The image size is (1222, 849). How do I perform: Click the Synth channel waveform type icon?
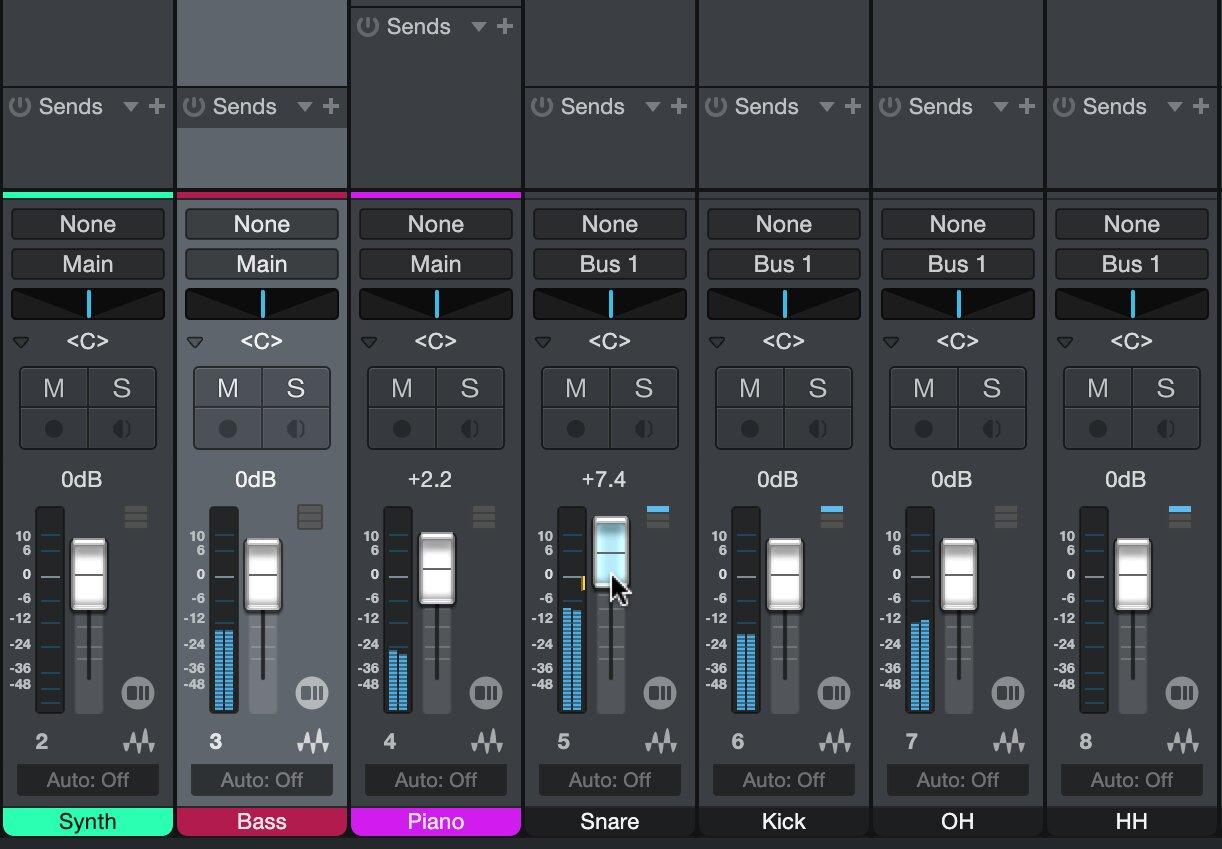point(139,741)
